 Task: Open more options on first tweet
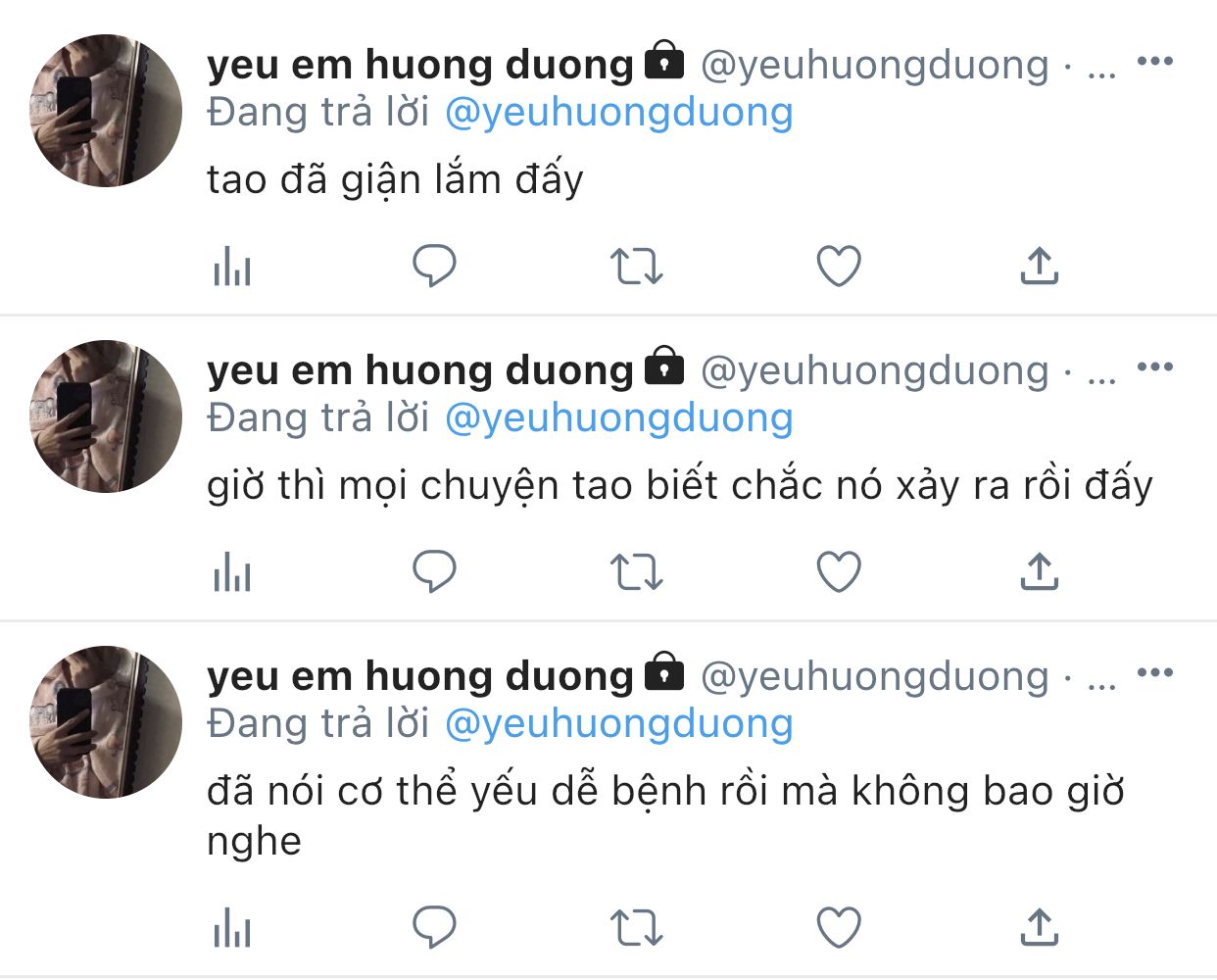pos(1155,62)
